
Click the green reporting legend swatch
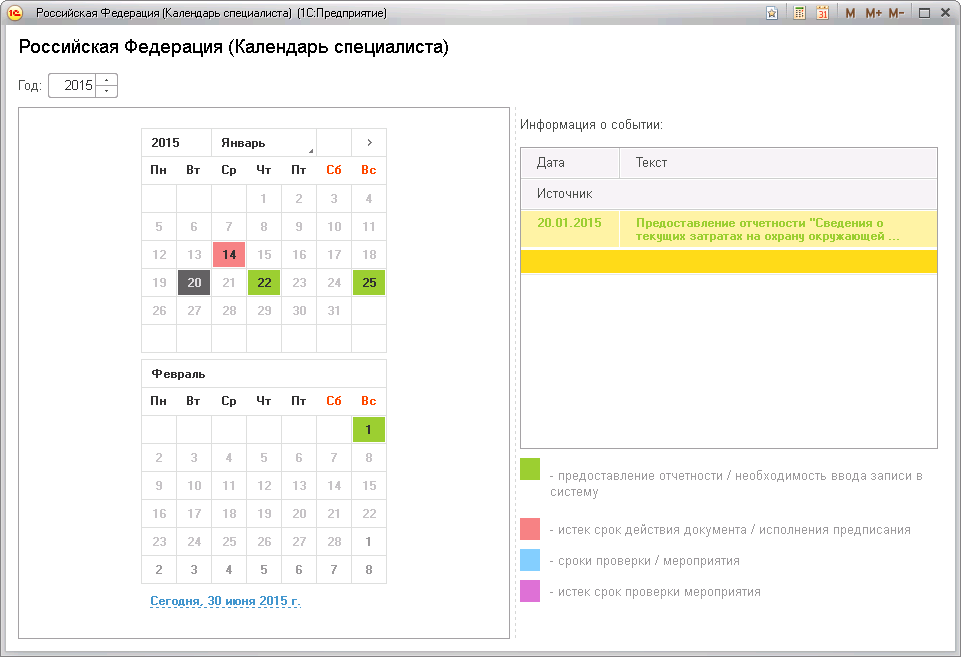529,468
